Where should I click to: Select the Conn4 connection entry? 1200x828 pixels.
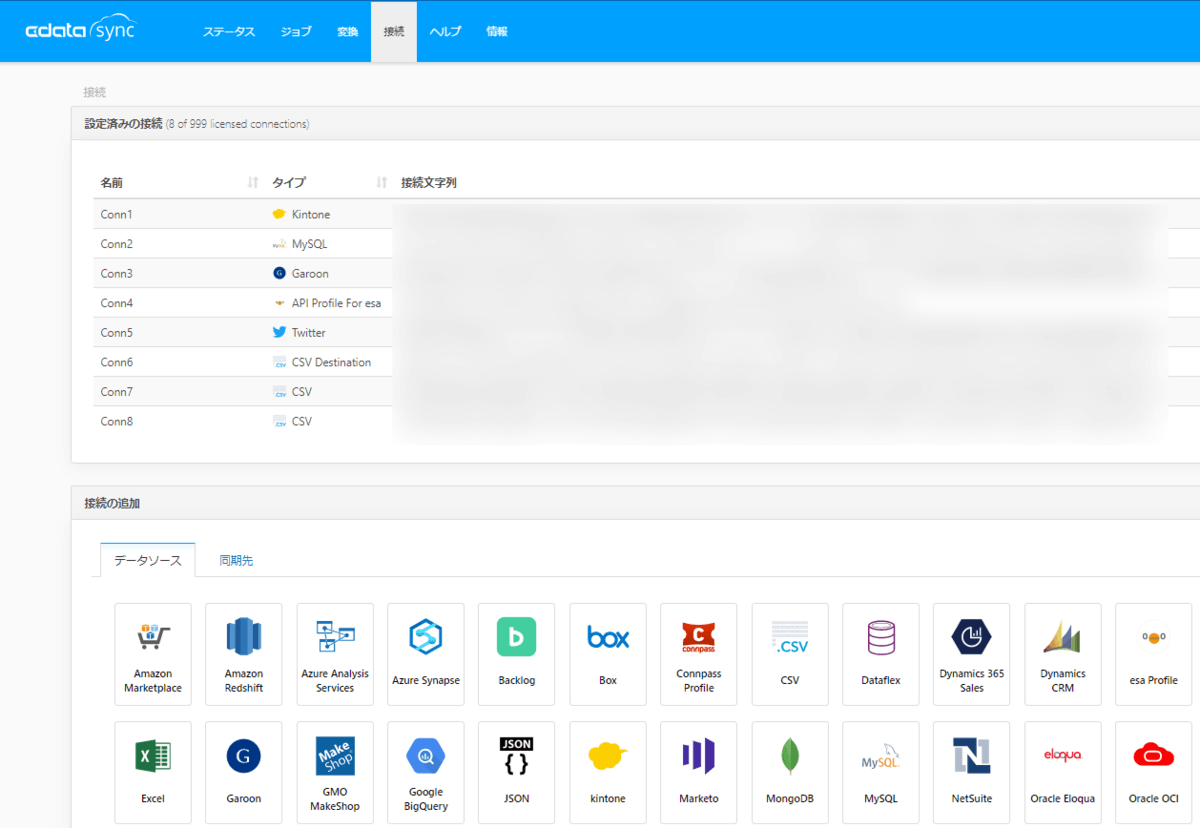[647, 303]
